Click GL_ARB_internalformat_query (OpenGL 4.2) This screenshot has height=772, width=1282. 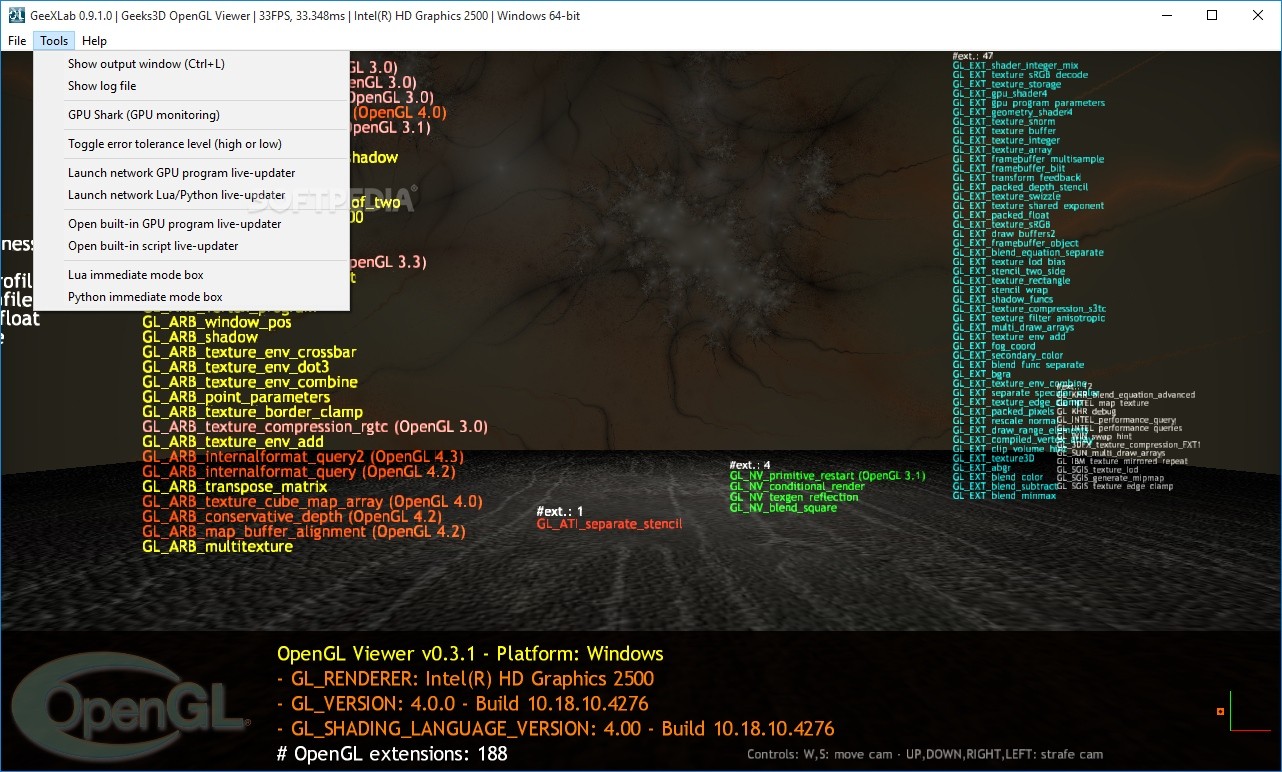click(x=299, y=472)
